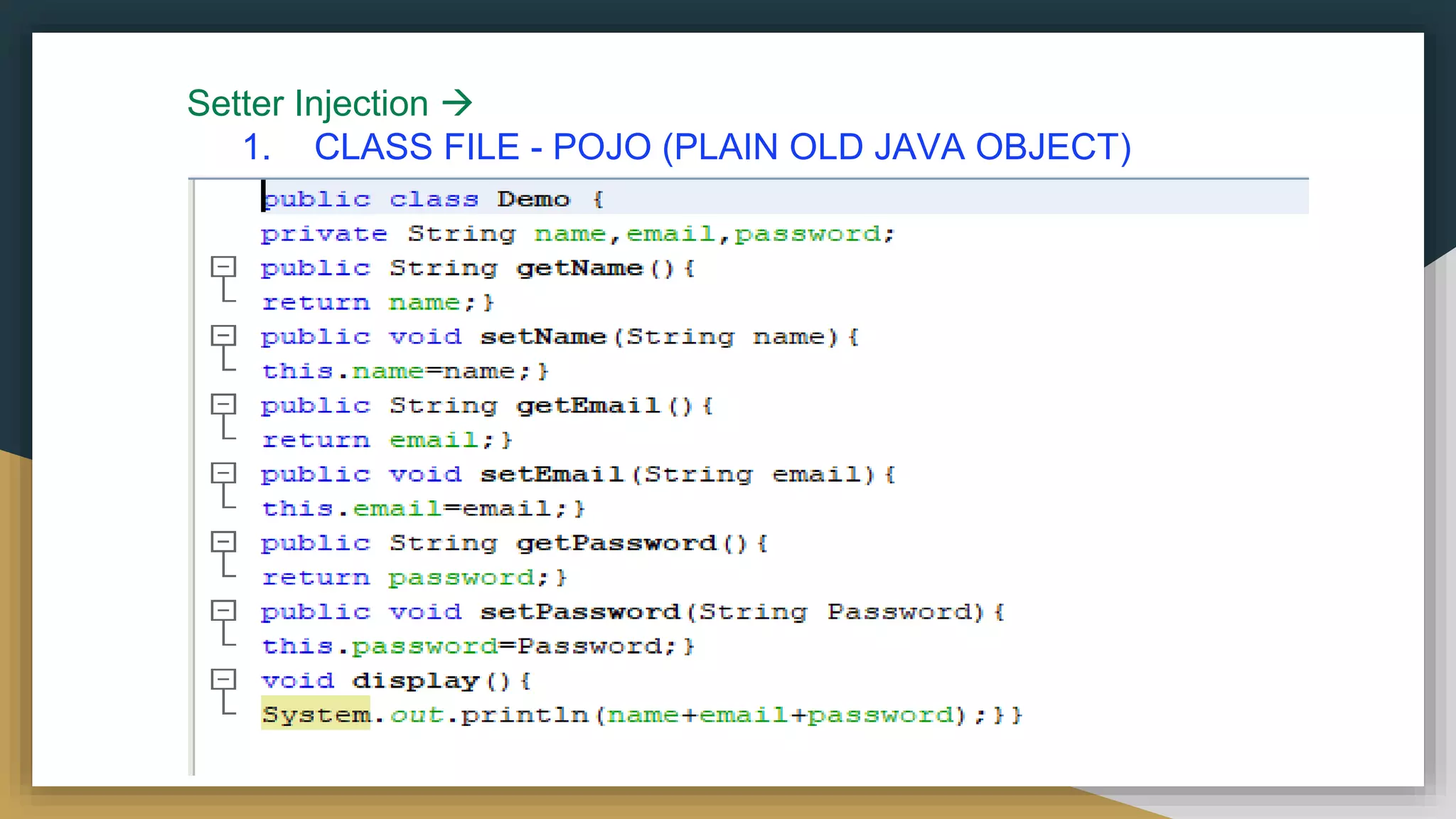The height and width of the screenshot is (819, 1456).
Task: Collapse the setName(String name) fold marker
Action: click(223, 336)
